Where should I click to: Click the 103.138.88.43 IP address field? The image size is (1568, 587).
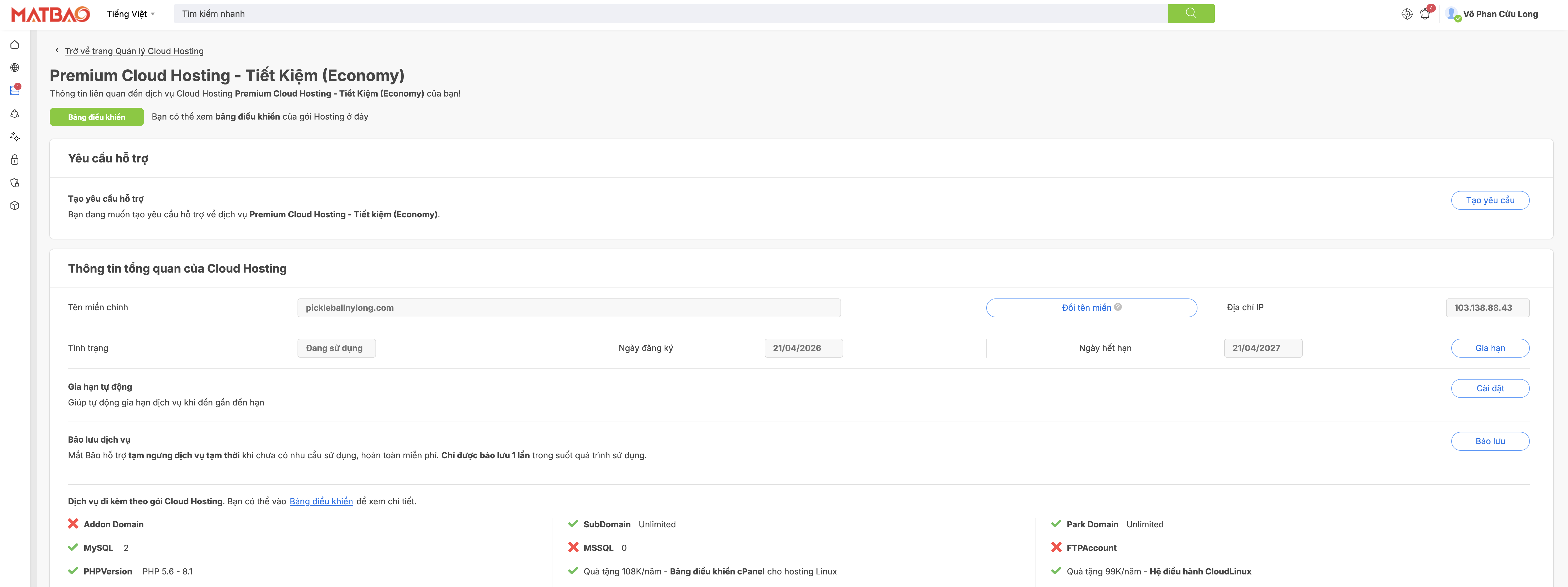(x=1487, y=308)
